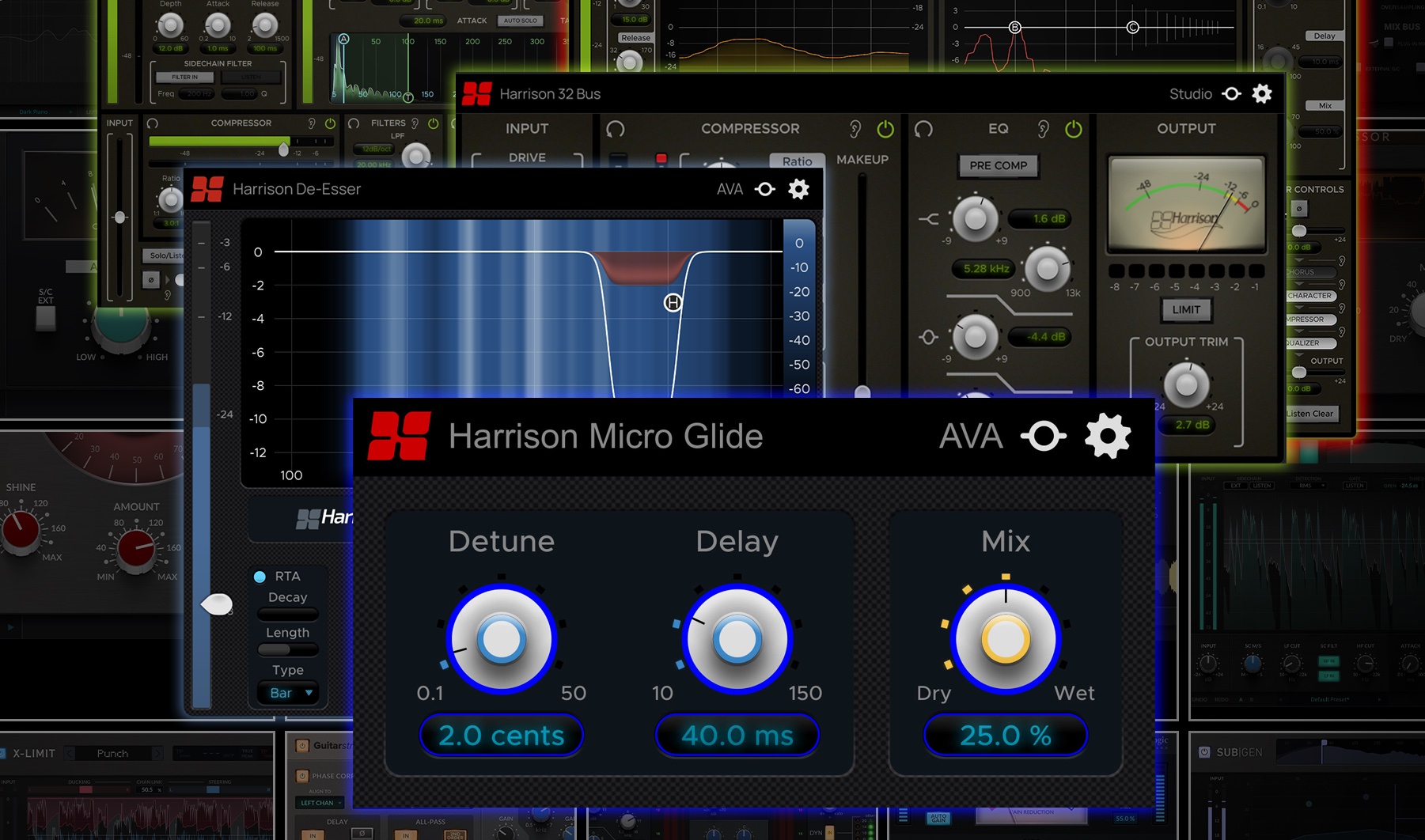This screenshot has height=840, width=1425.
Task: Click the 32 Bus target ring icon
Action: pyautogui.click(x=1232, y=94)
